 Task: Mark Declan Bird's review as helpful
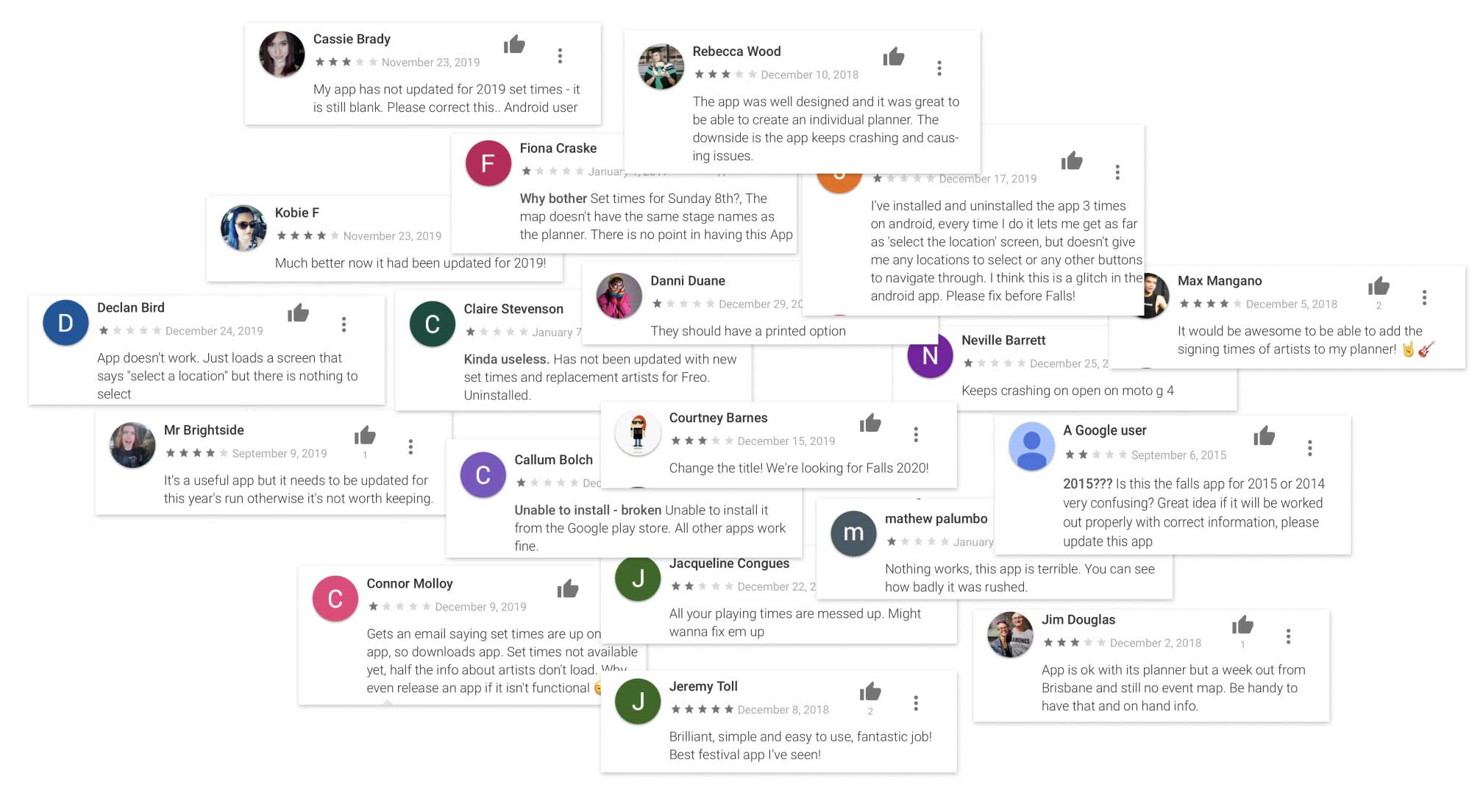298,313
